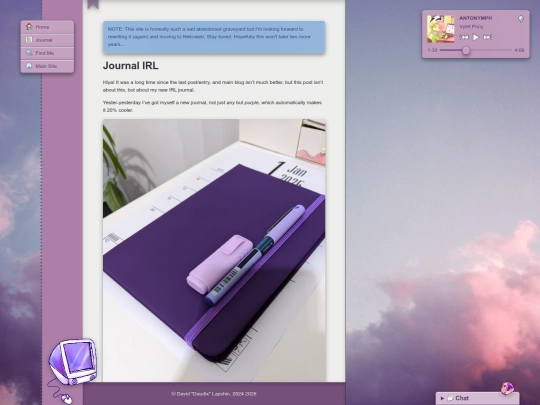Click the Chat speech bubble icon
Screen dimensions: 540x405
pyautogui.click(x=450, y=398)
